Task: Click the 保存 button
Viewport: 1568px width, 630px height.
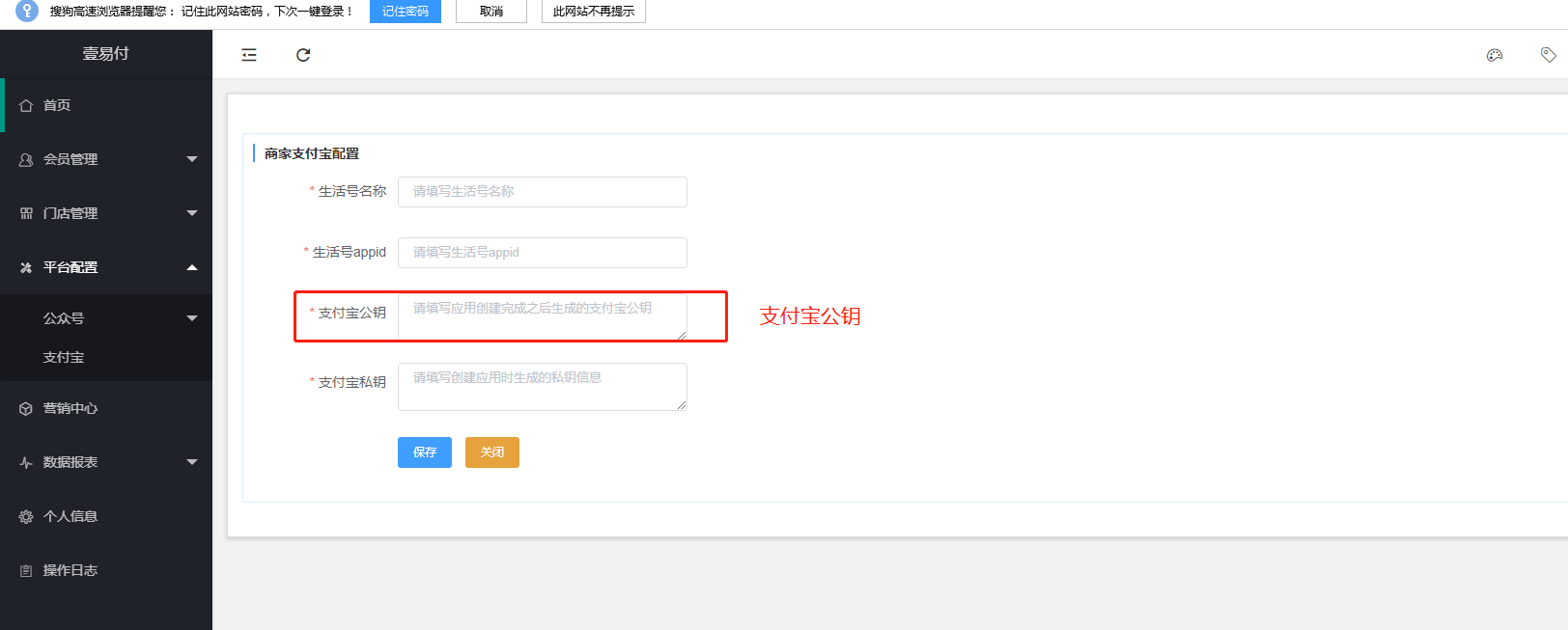Action: click(x=425, y=452)
